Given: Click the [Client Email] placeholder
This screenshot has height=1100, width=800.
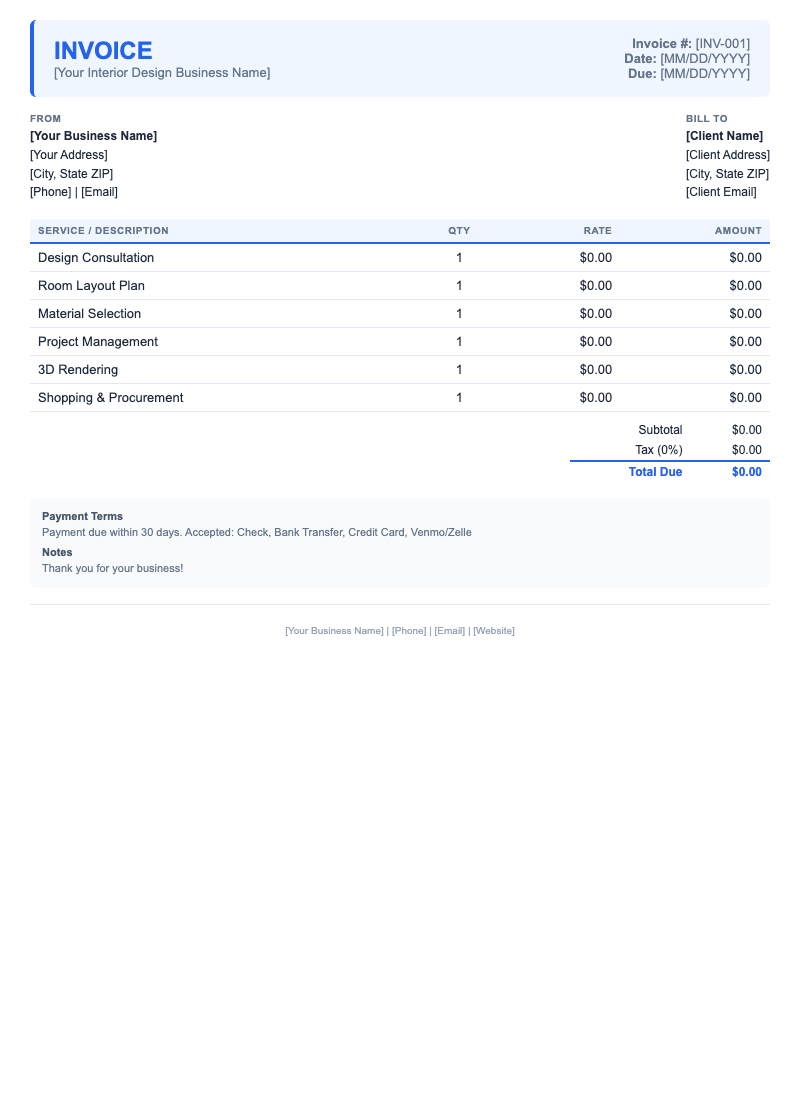Looking at the screenshot, I should pos(721,192).
